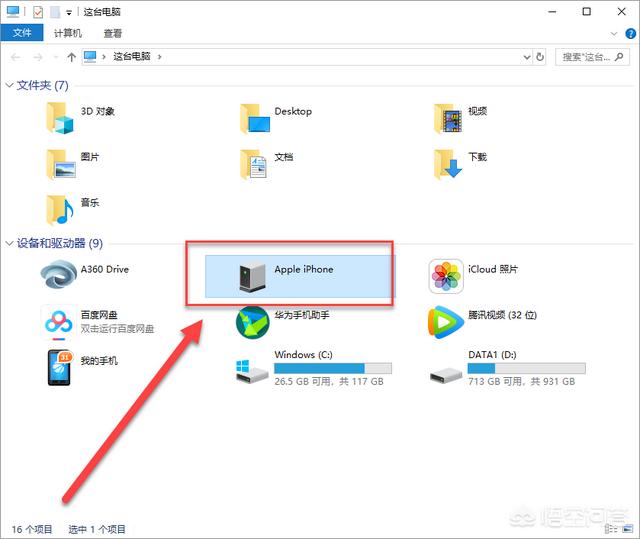Open the 音乐 folder icon
The image size is (640, 539).
(60, 210)
